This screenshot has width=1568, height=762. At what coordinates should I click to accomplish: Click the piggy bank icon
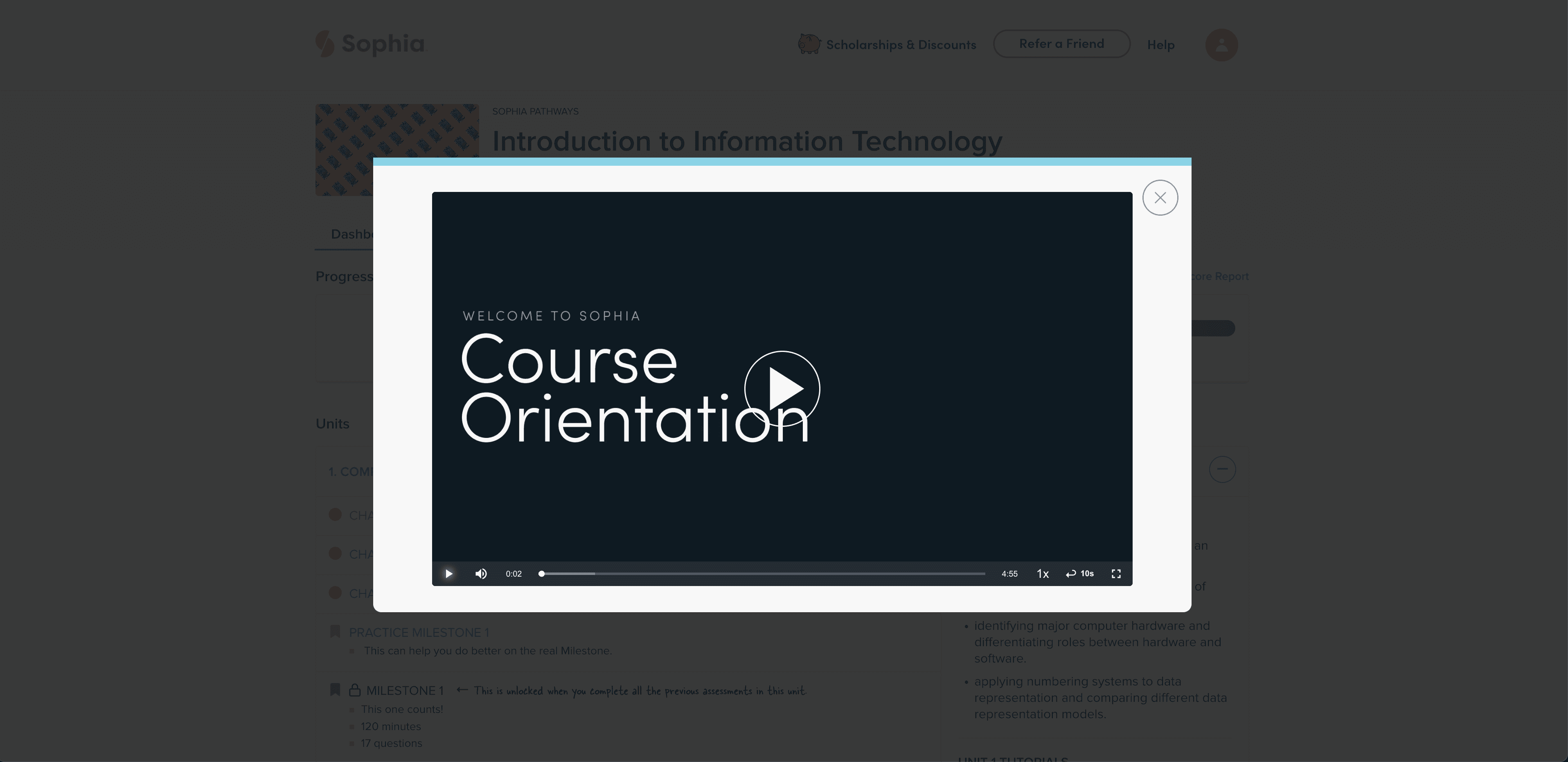tap(809, 44)
